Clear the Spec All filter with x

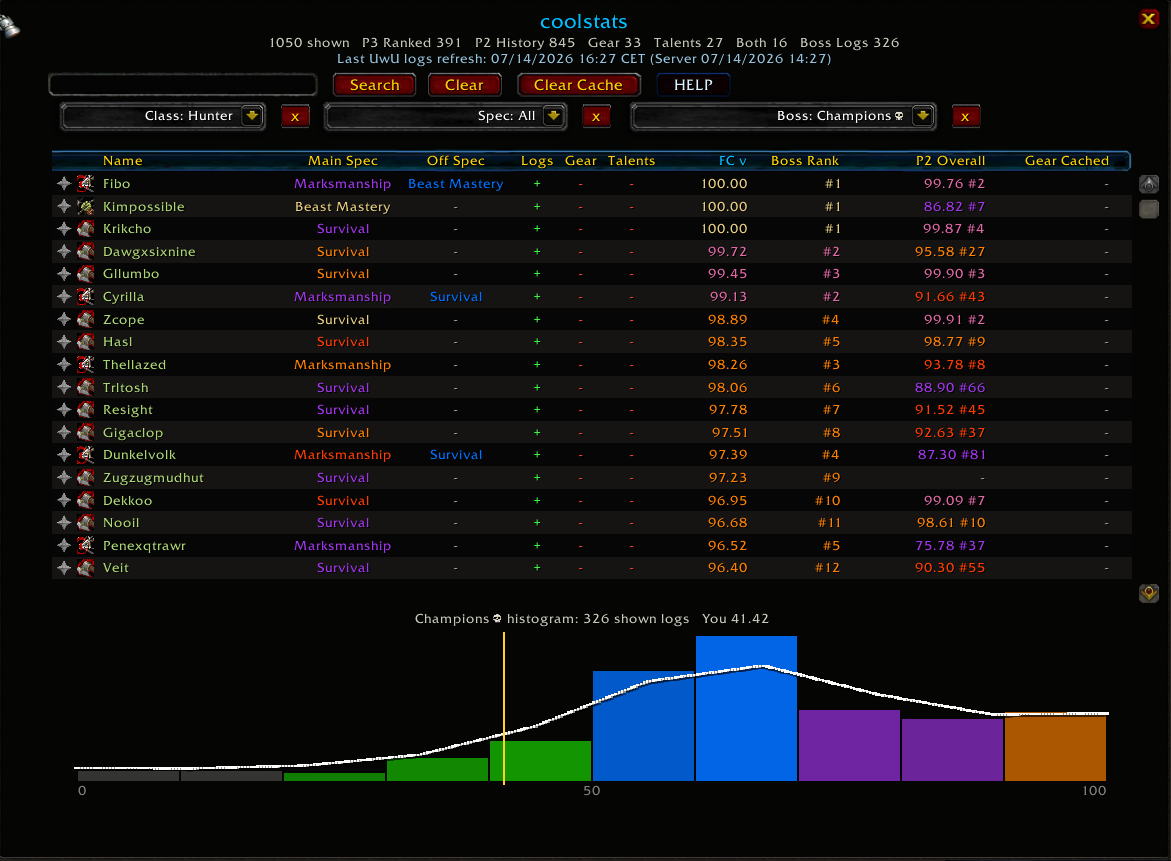pos(596,116)
